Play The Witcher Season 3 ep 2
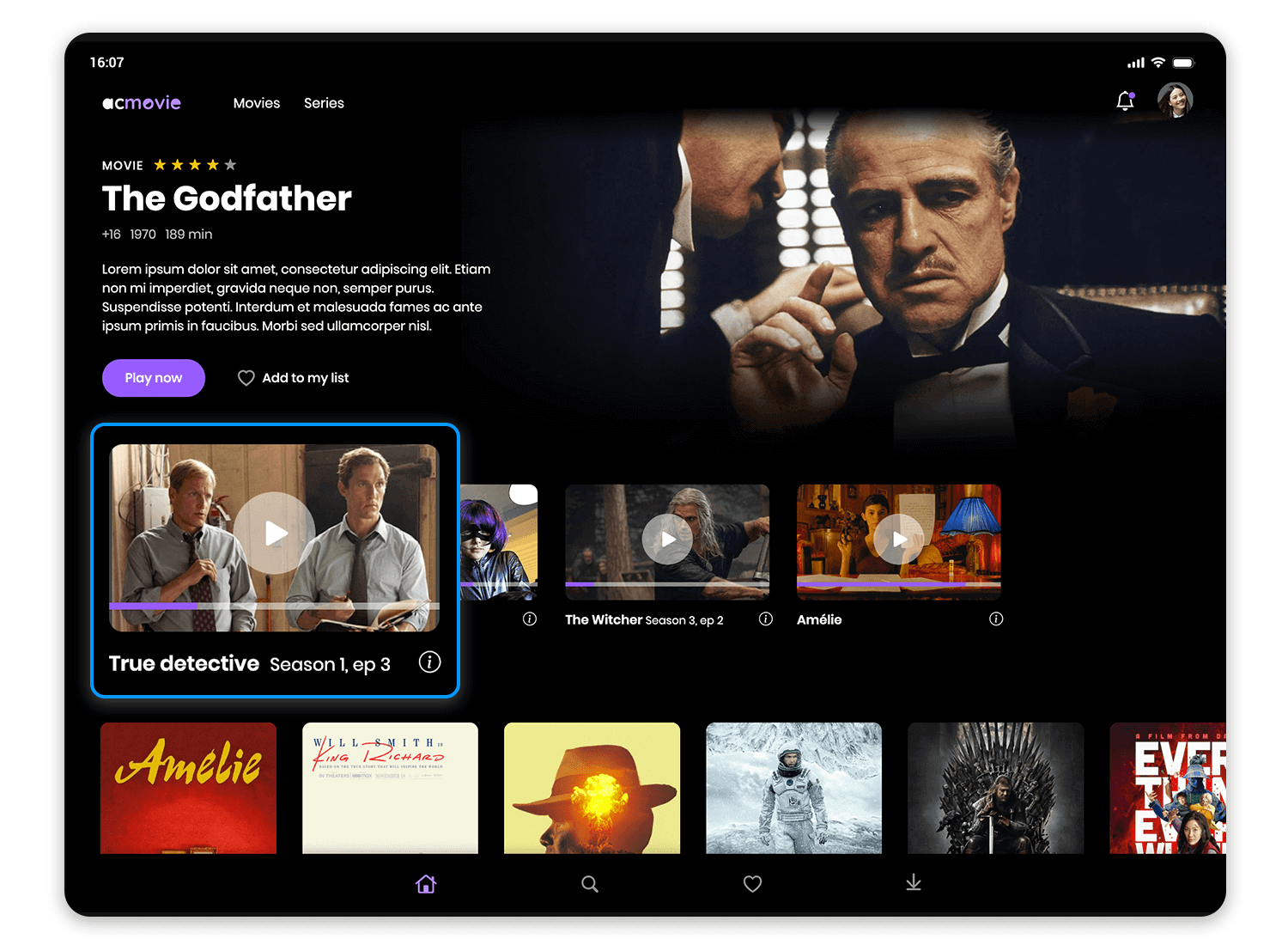1288x945 pixels. 667,540
